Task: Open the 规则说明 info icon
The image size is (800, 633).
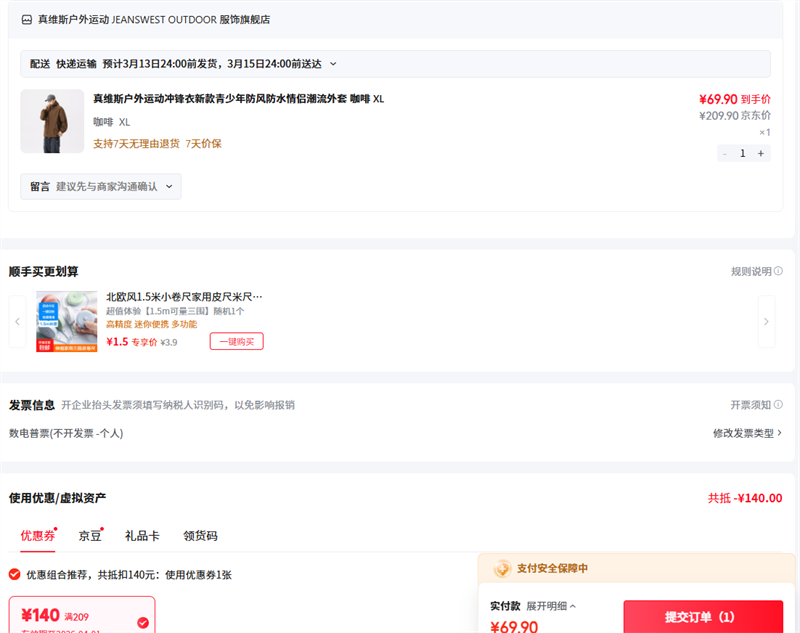Action: 779,271
